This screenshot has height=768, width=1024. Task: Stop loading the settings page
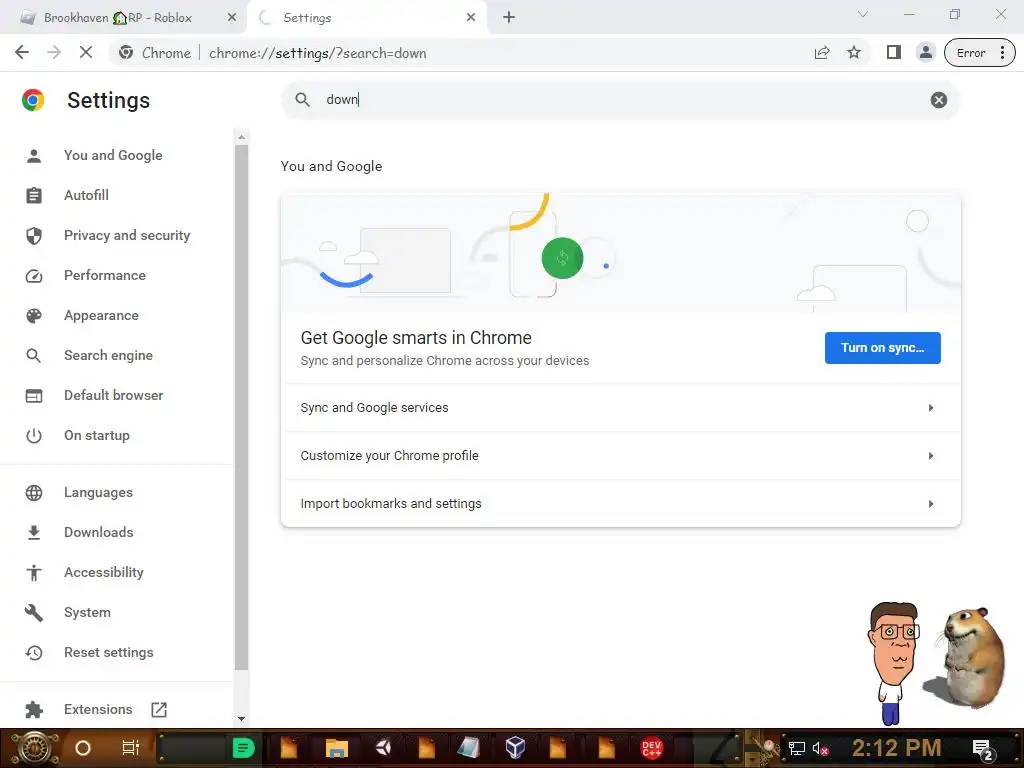pos(86,52)
